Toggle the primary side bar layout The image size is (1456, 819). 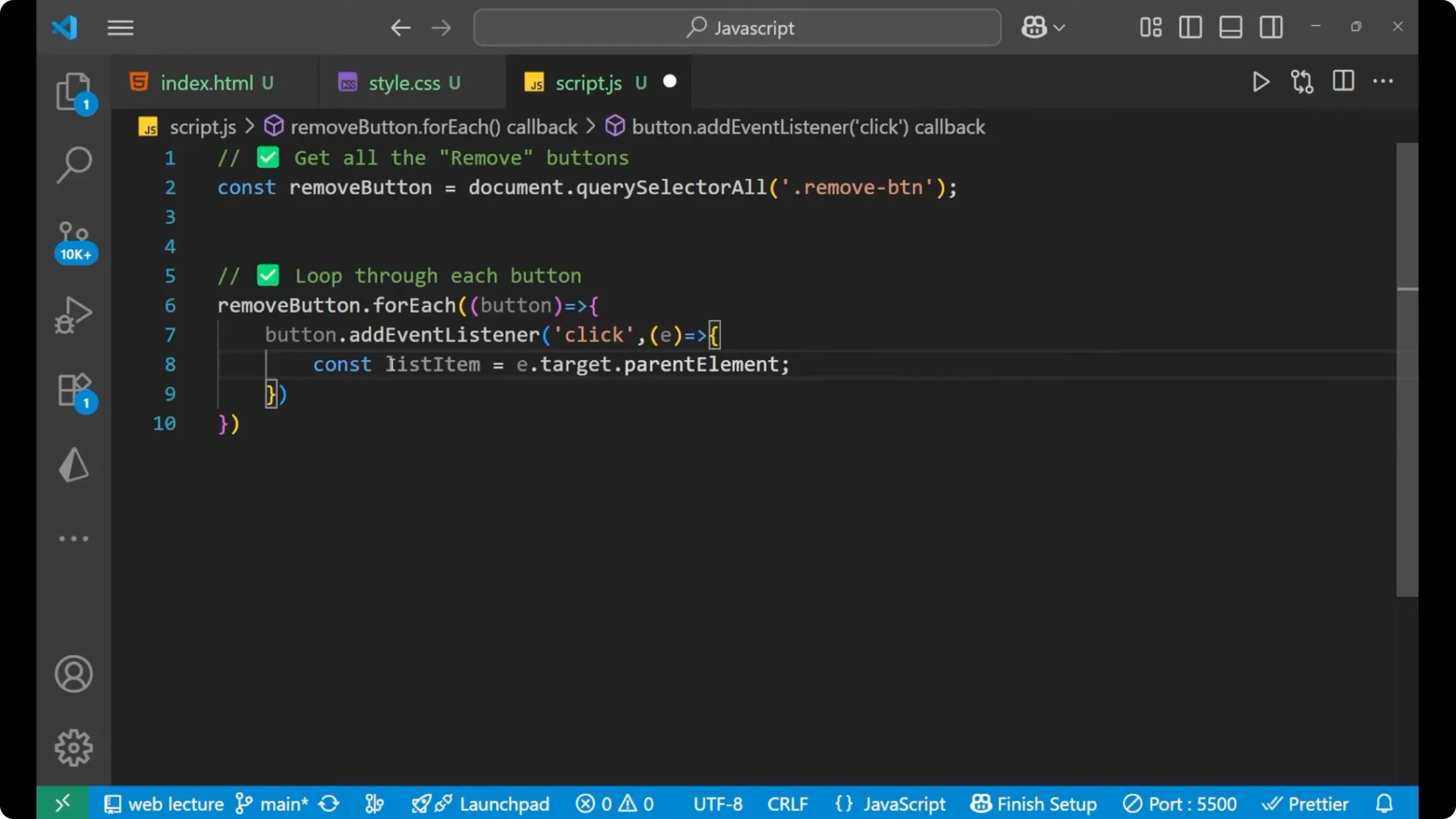point(1190,27)
